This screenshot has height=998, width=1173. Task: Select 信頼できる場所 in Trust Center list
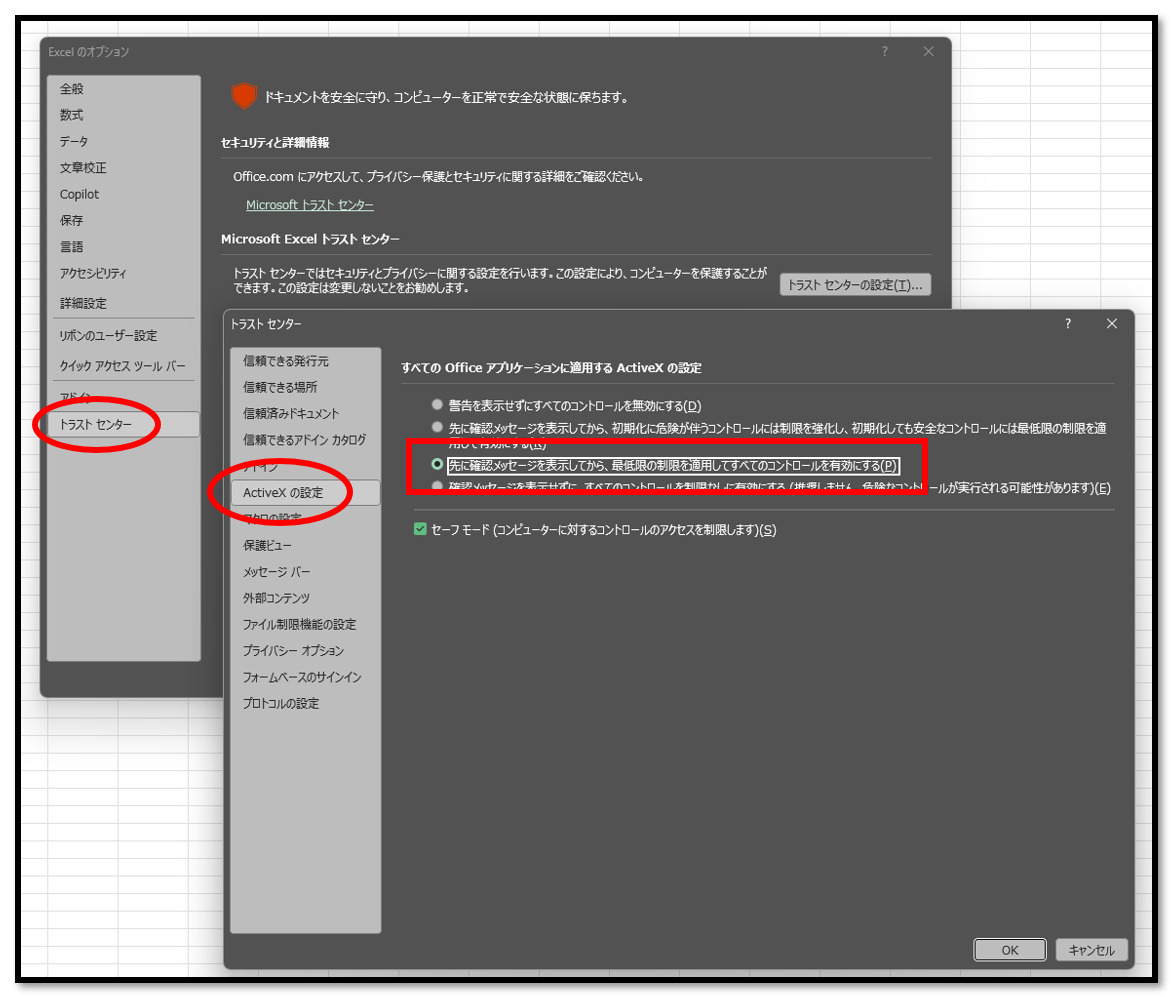click(x=280, y=387)
